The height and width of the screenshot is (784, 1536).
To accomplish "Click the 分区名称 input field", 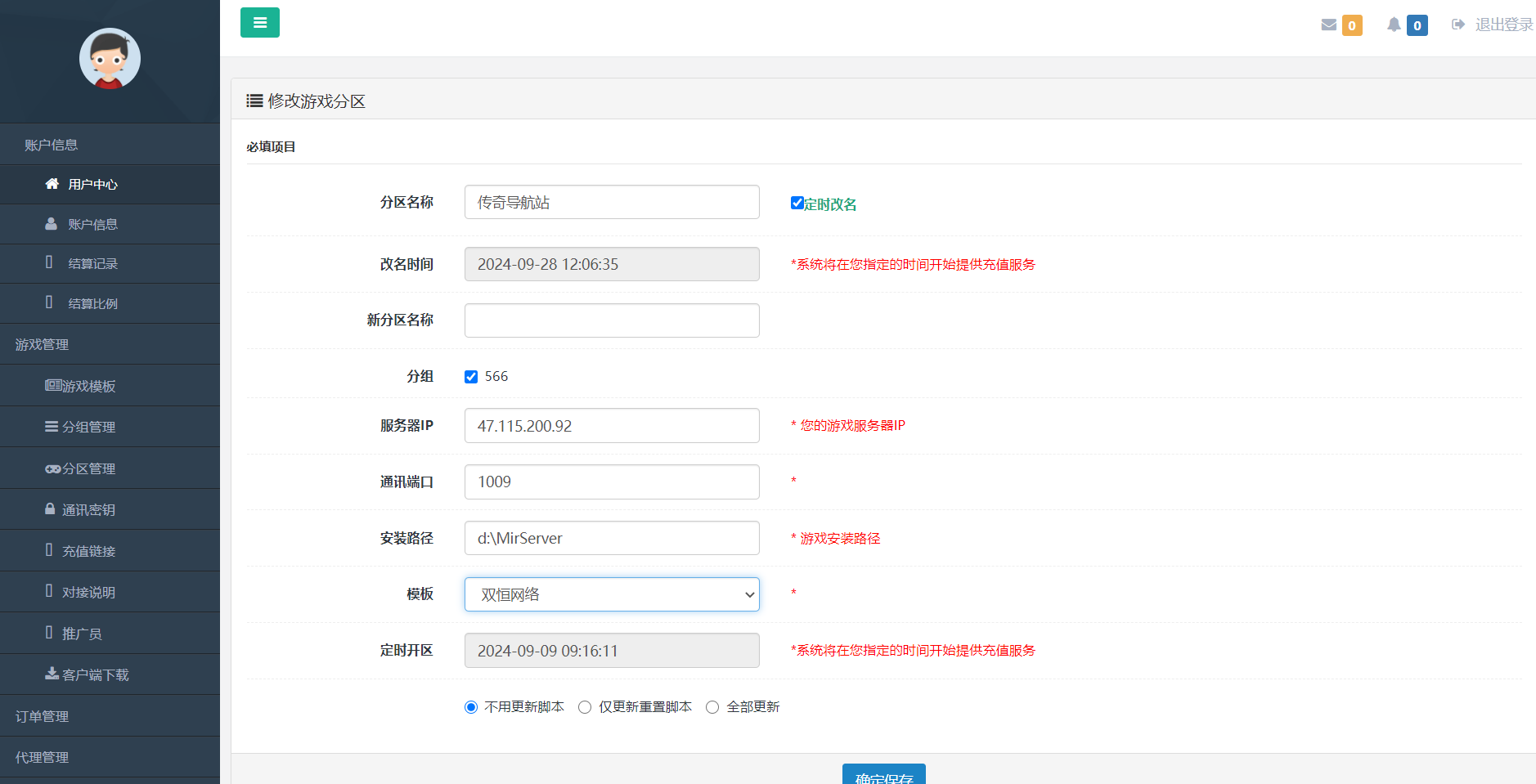I will tap(612, 202).
